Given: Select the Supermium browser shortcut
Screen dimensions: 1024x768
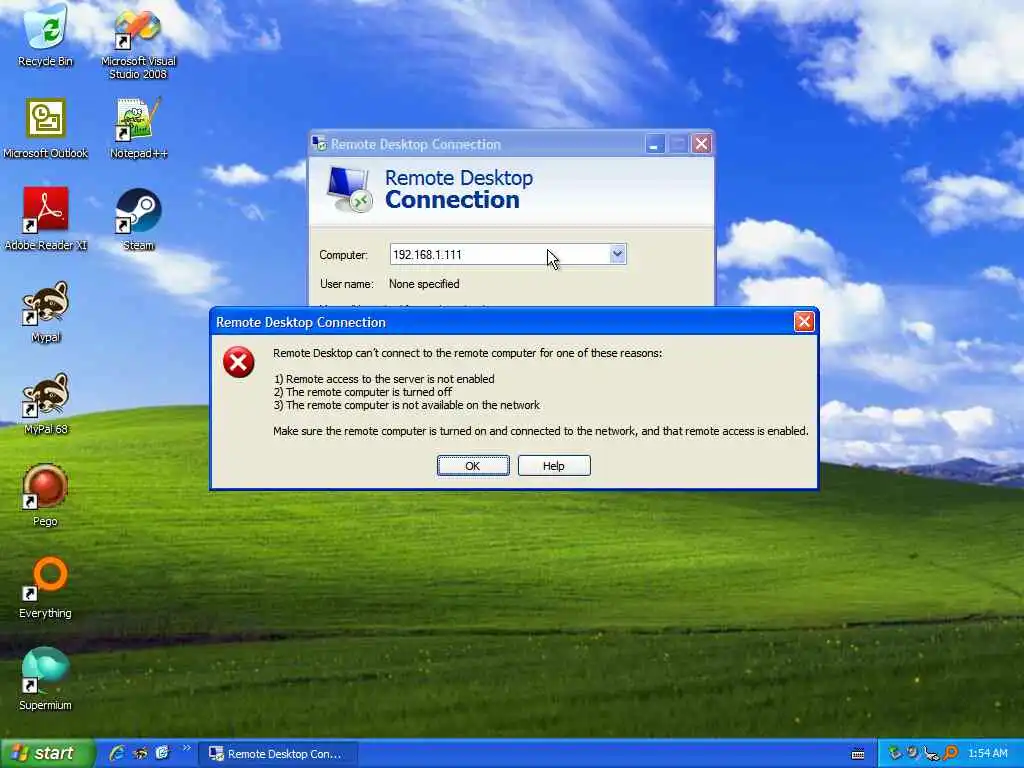Looking at the screenshot, I should click(x=45, y=679).
